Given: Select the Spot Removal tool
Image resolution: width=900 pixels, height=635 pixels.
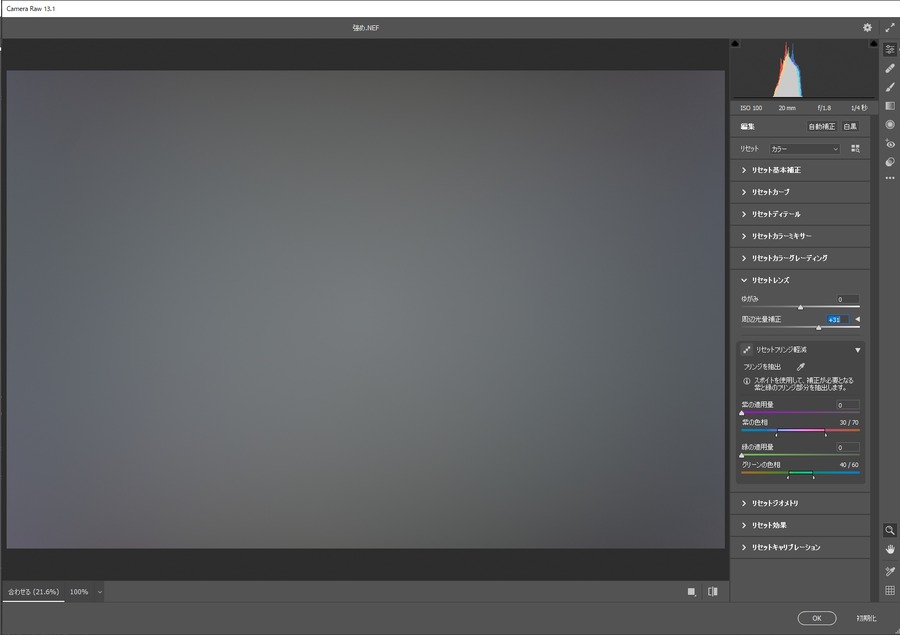Looking at the screenshot, I should (890, 67).
